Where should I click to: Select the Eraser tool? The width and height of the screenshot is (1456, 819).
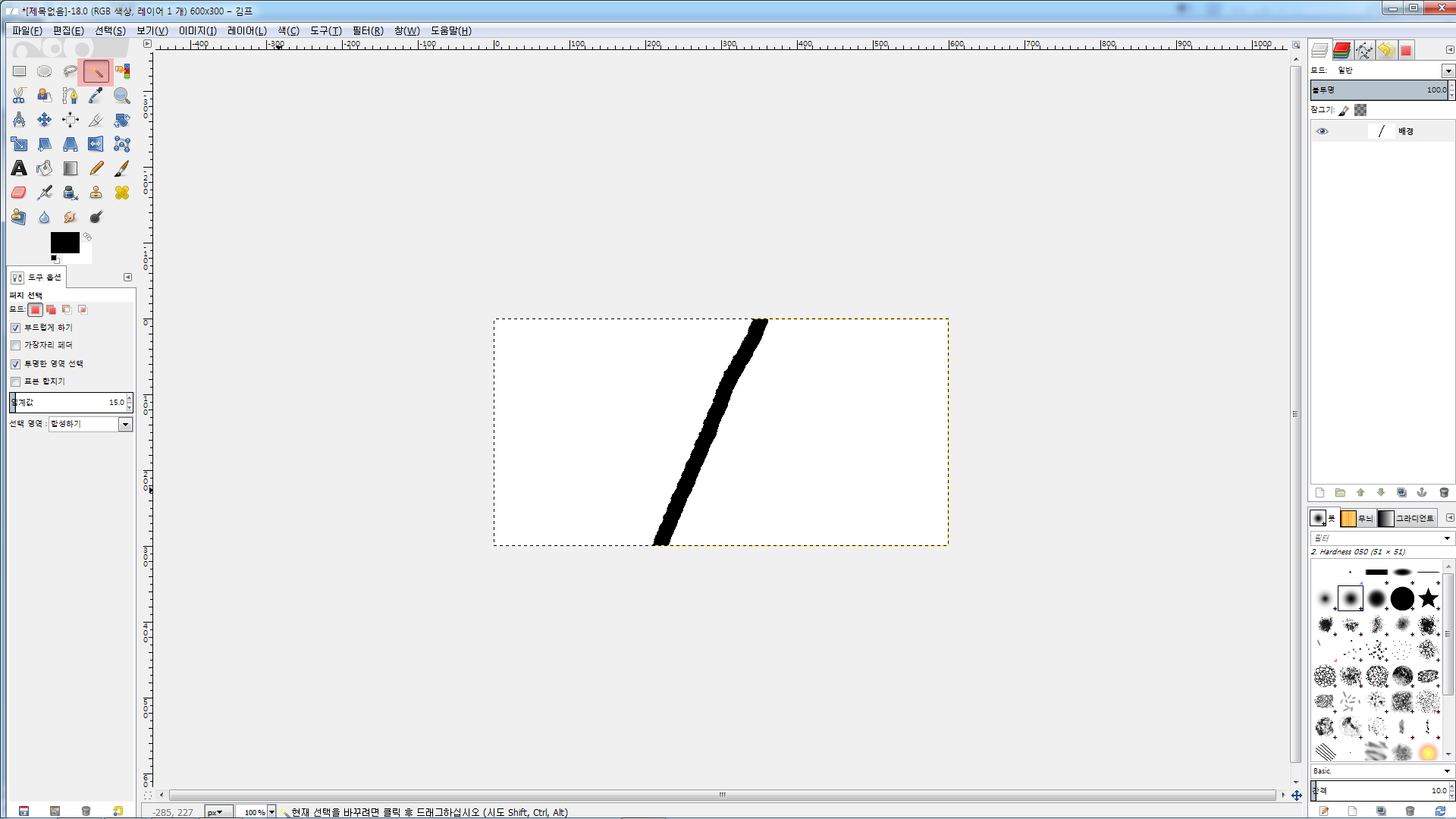(x=19, y=193)
